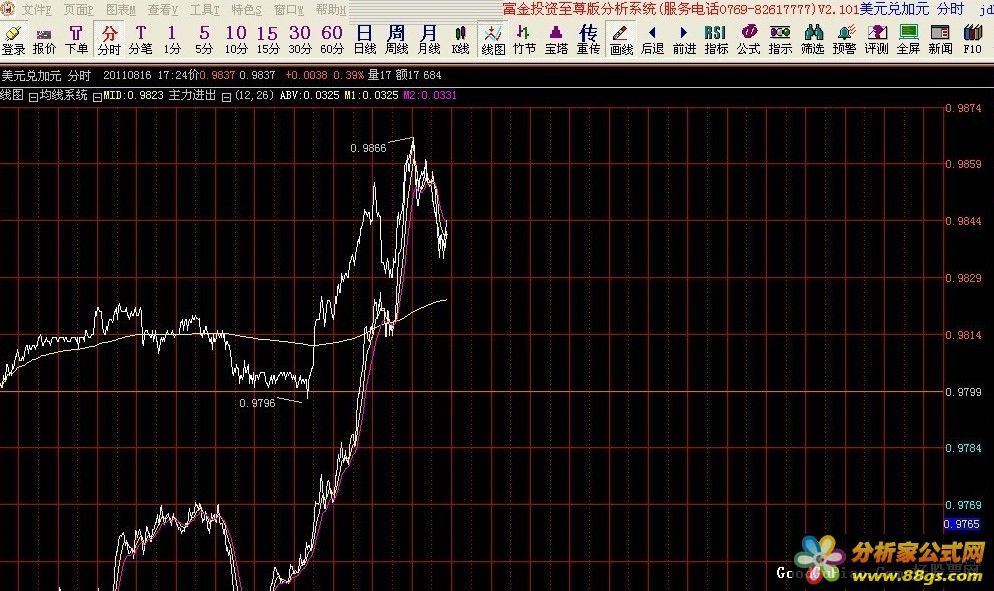Choose the K线 candlestick chart icon
Screen dimensions: 994x591
(461, 39)
